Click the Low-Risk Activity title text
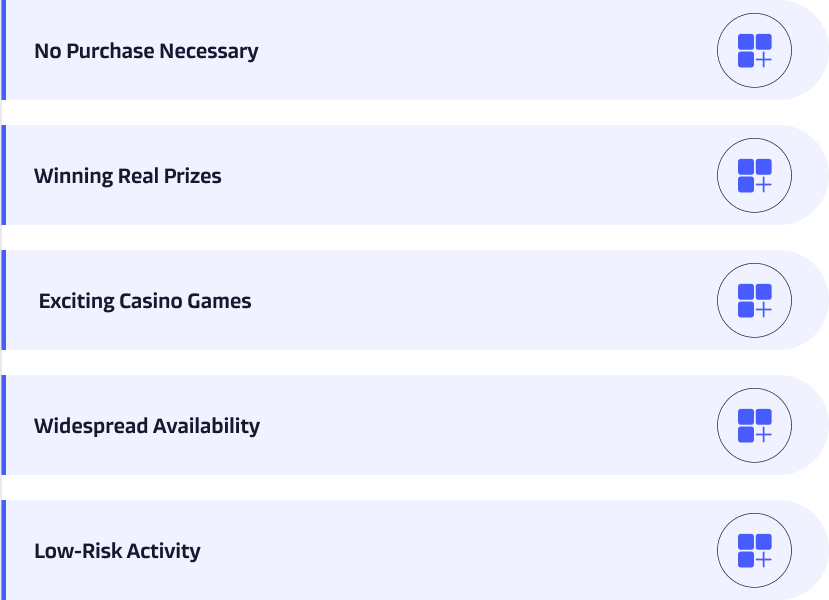 click(117, 551)
